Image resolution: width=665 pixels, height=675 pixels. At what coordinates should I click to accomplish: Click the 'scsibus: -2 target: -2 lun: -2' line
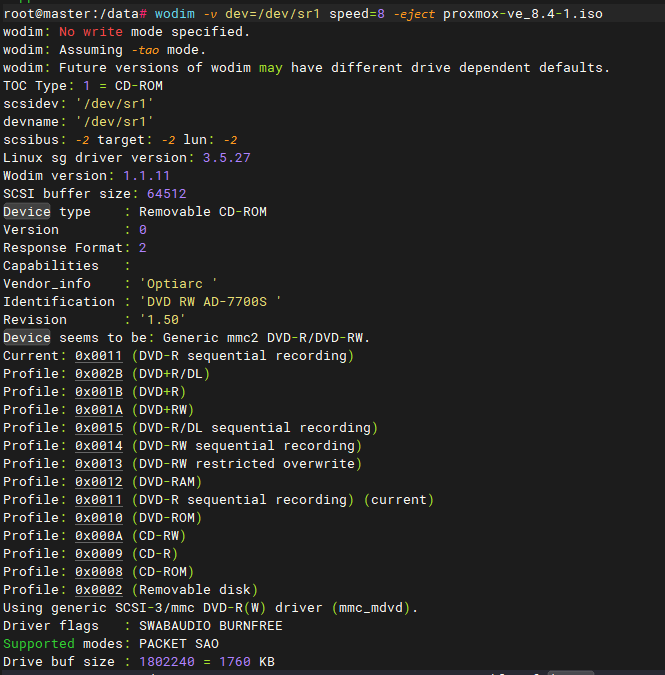[x=120, y=140]
